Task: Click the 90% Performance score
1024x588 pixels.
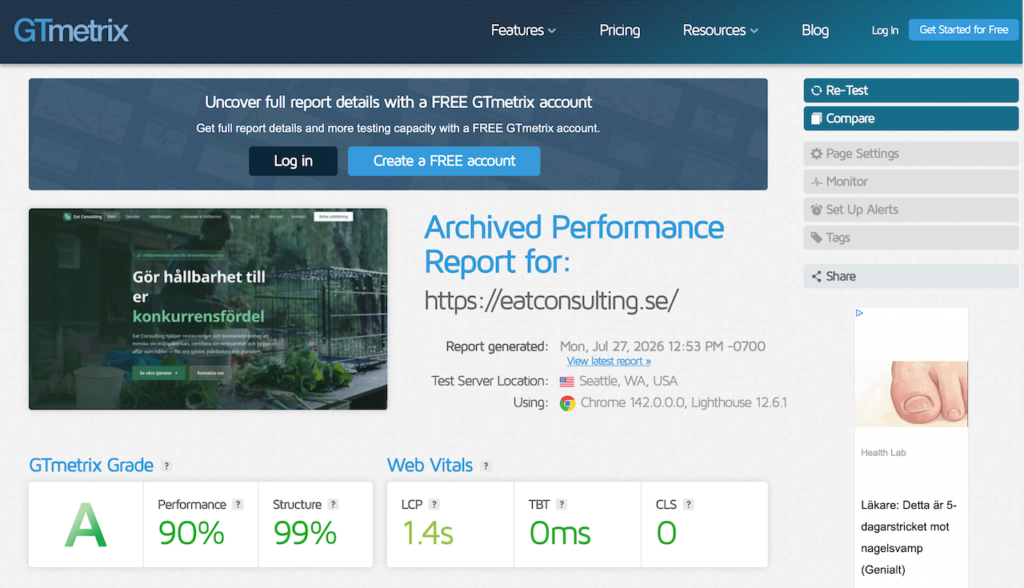Action: [191, 533]
